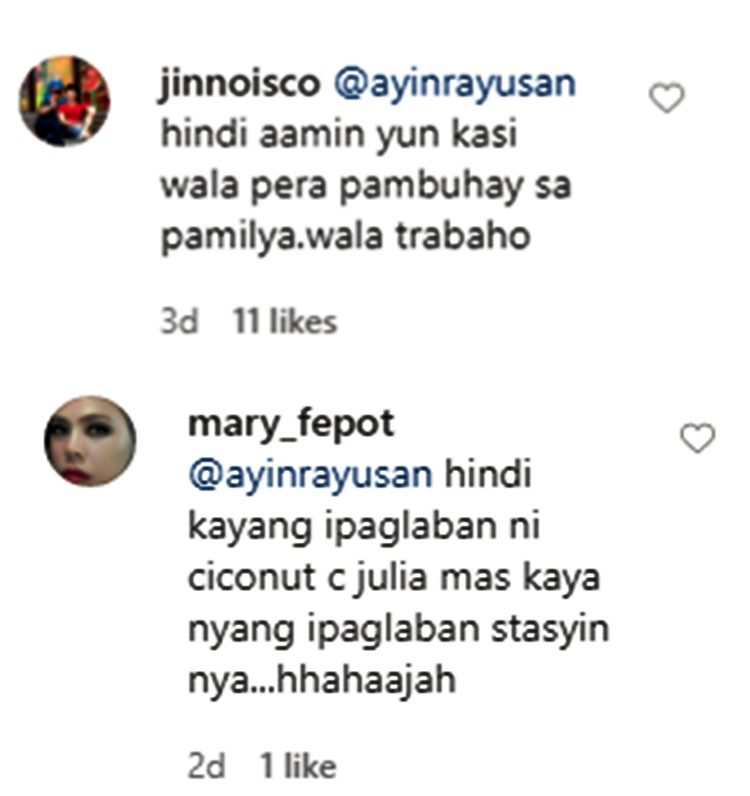Click the line 'kayang ipaglaban ni'
The image size is (750, 796).
click(364, 526)
